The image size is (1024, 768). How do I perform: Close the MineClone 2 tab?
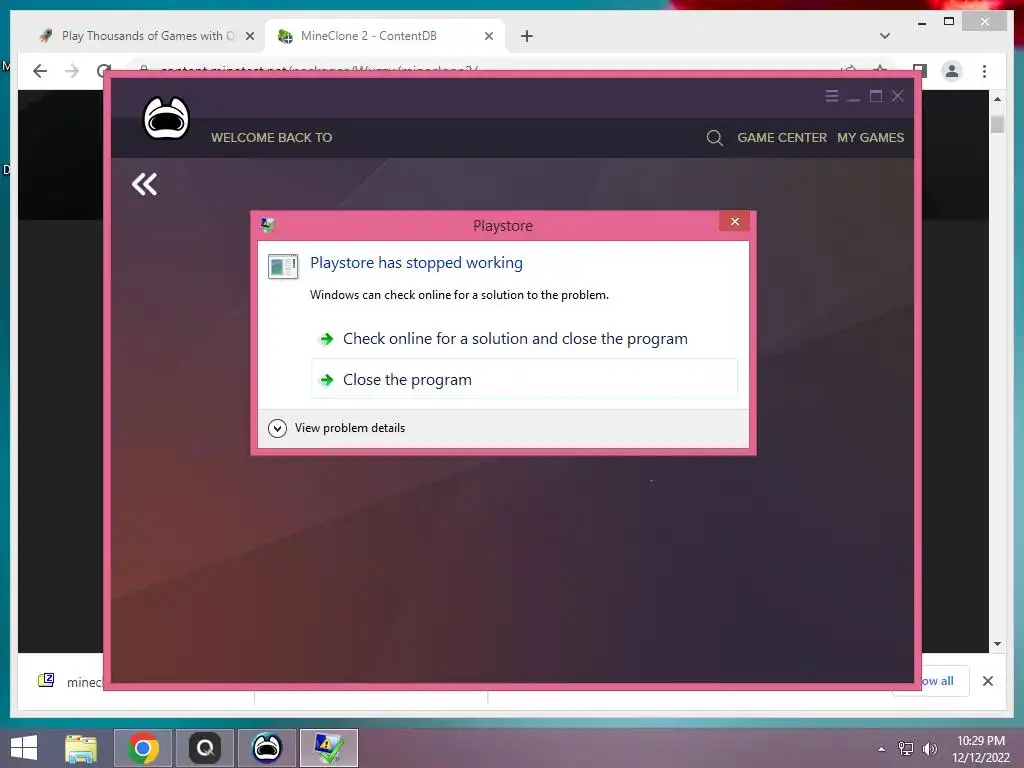tap(488, 37)
